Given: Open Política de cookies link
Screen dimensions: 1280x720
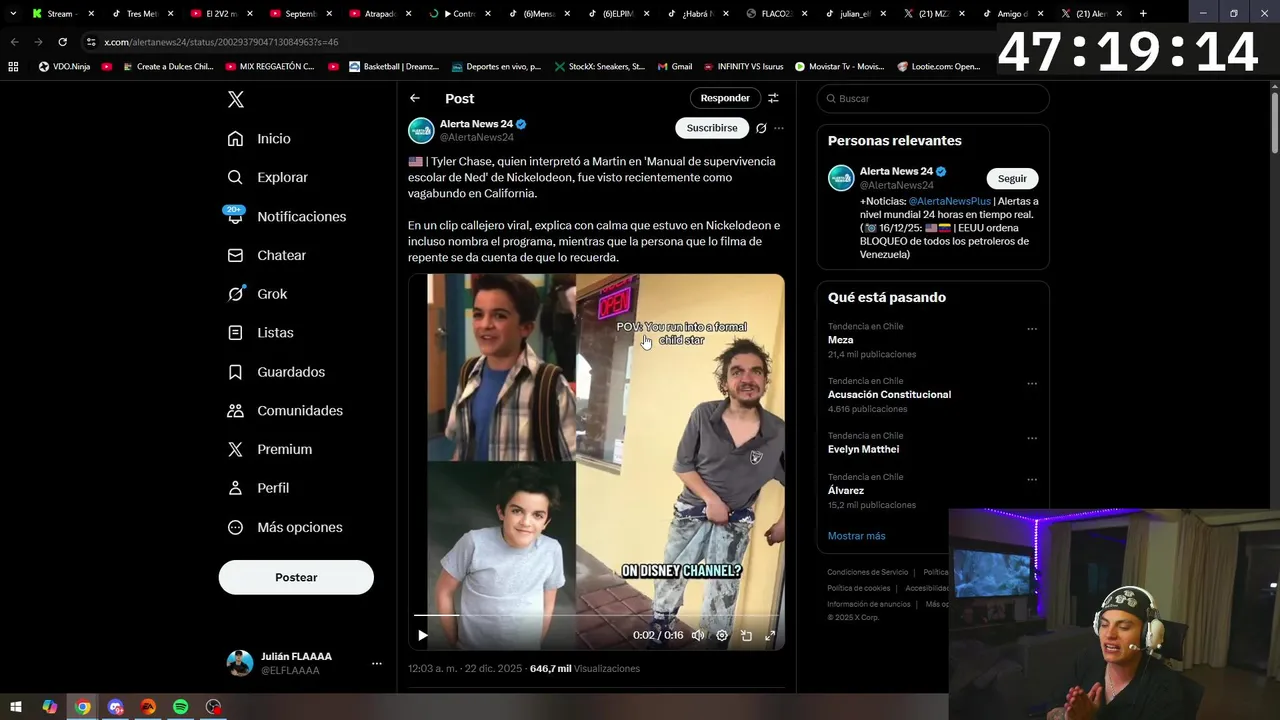Looking at the screenshot, I should pos(858,588).
